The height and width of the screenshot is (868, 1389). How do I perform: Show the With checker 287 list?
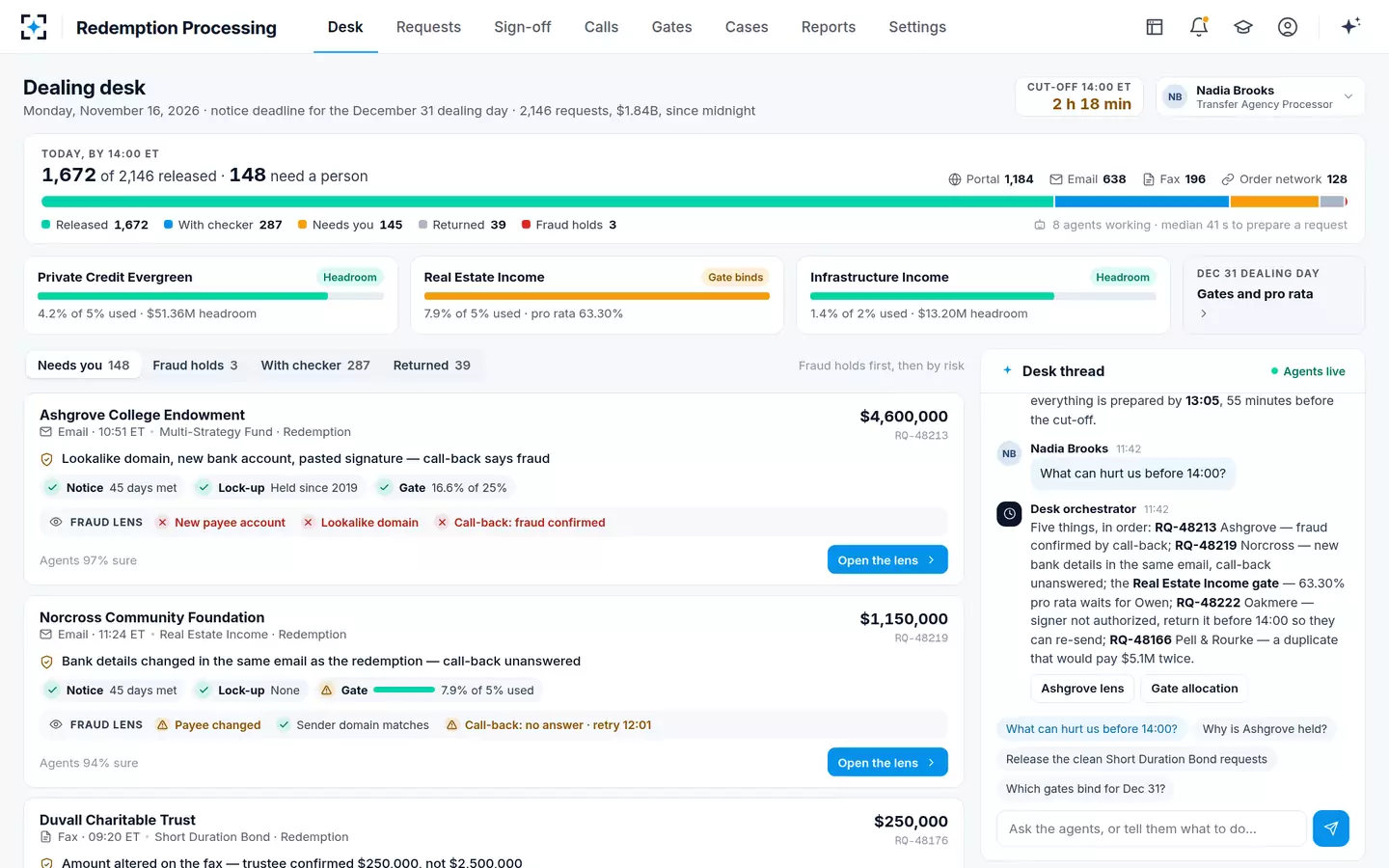315,366
